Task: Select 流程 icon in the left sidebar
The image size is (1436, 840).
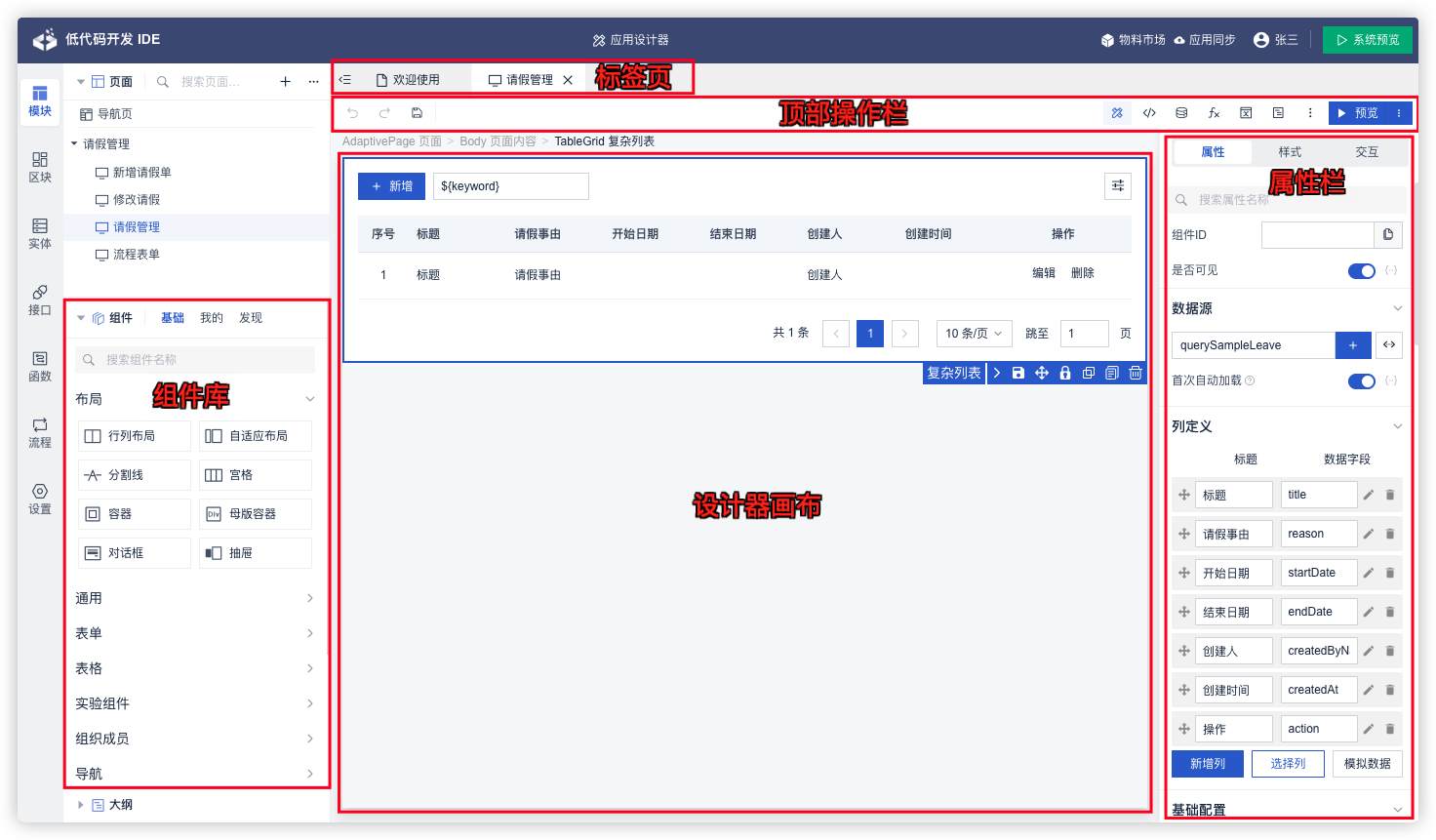Action: 39,432
